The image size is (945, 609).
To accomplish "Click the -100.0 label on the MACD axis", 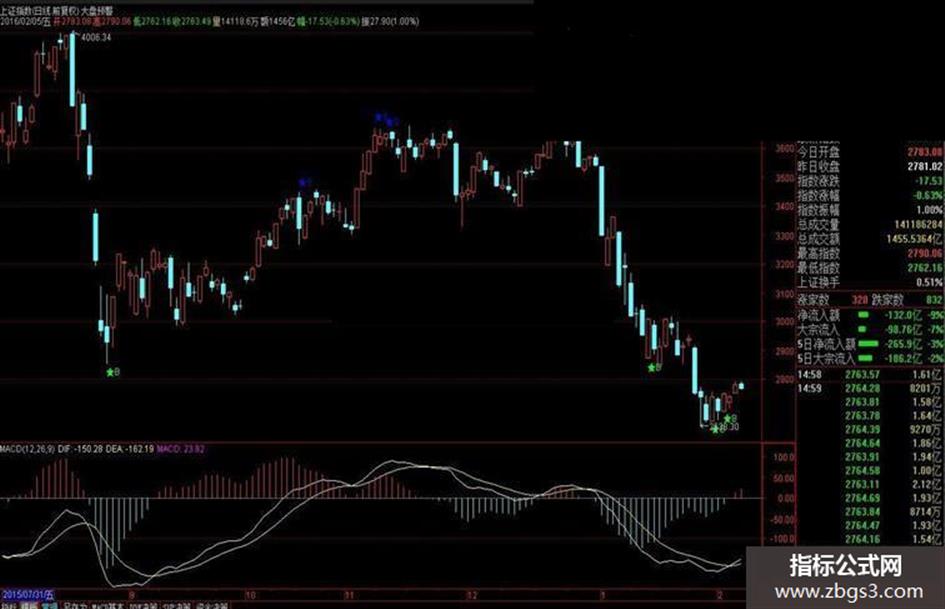I will 782,539.
